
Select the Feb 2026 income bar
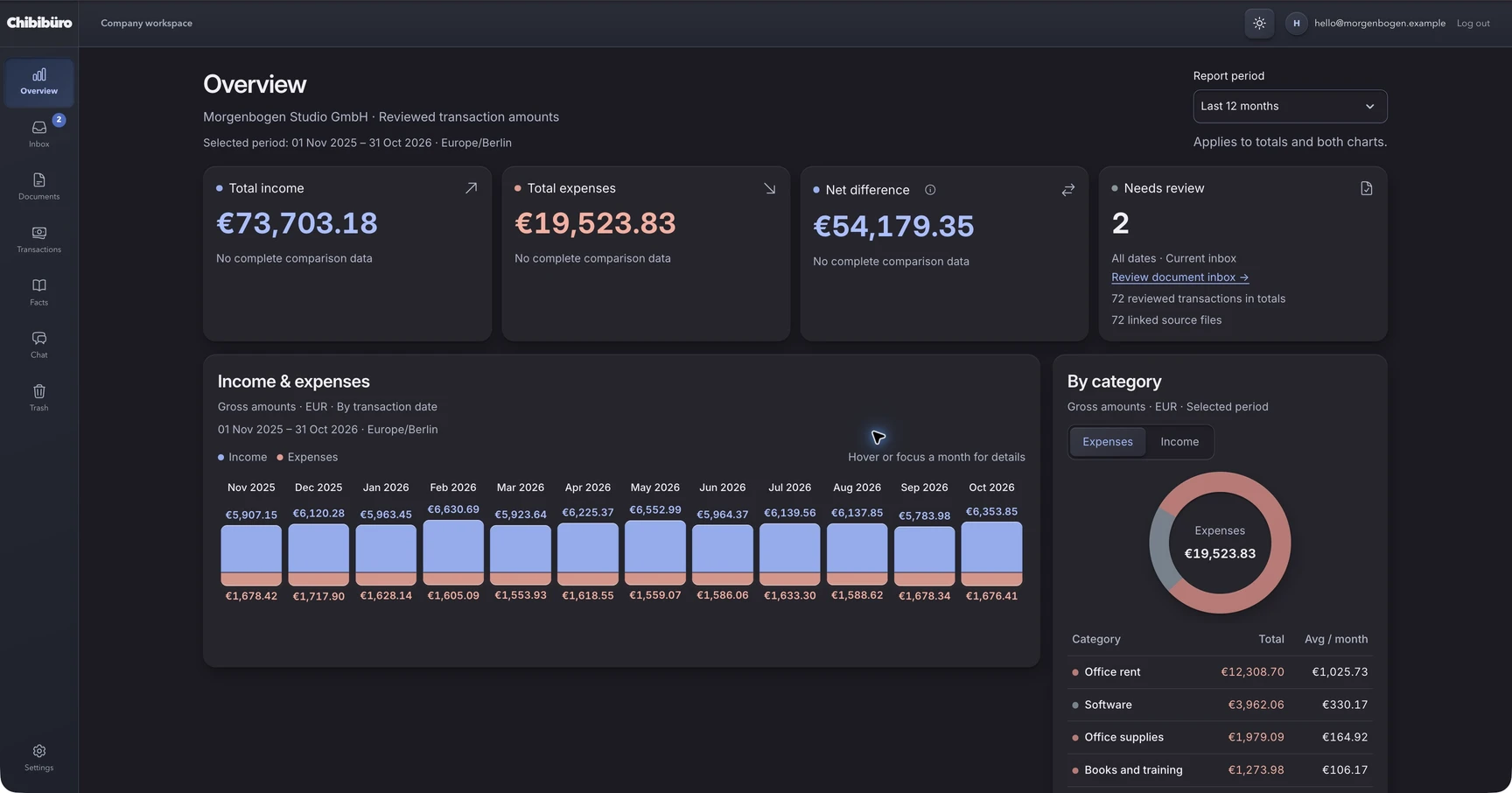point(453,546)
